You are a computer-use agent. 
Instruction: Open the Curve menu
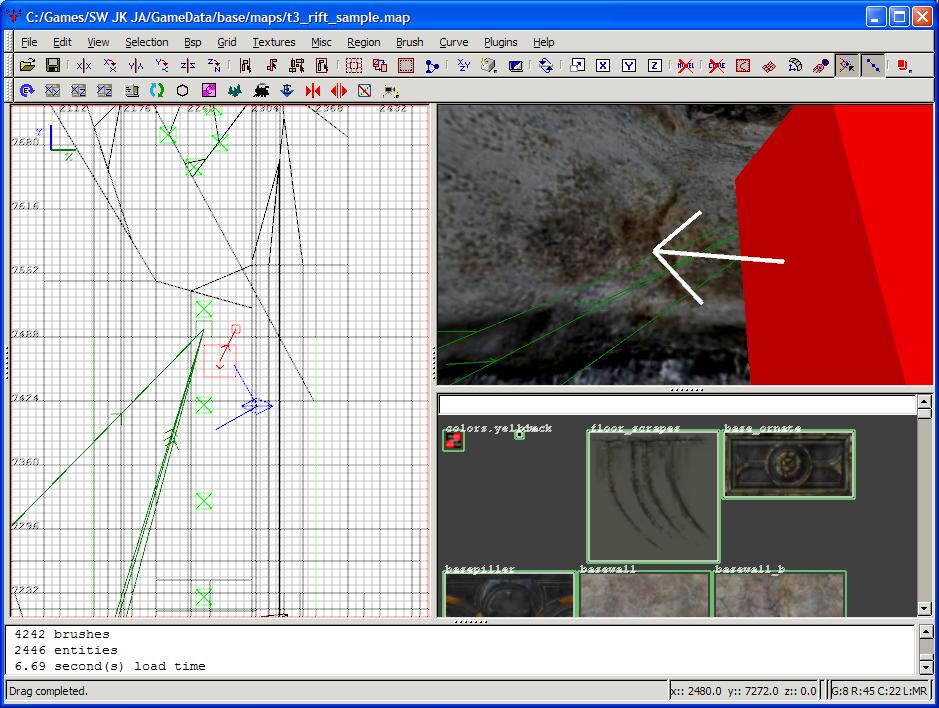[454, 42]
